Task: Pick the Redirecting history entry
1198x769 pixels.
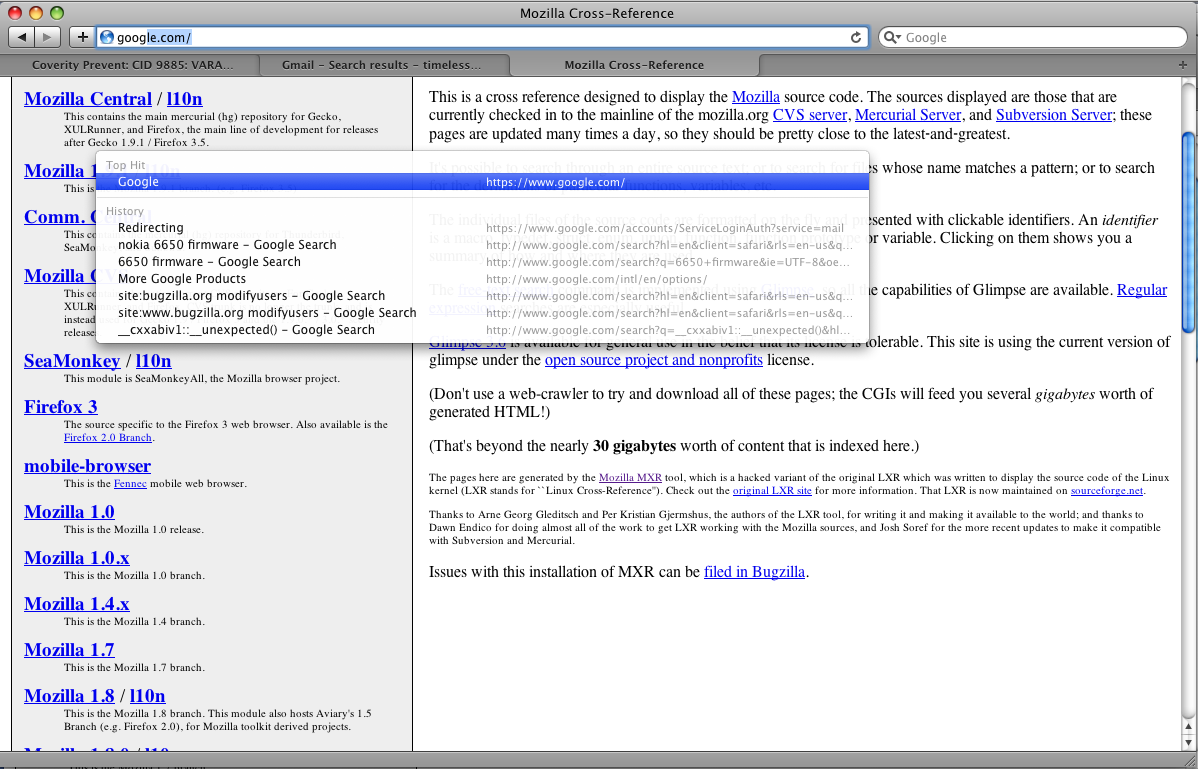Action: (x=482, y=228)
